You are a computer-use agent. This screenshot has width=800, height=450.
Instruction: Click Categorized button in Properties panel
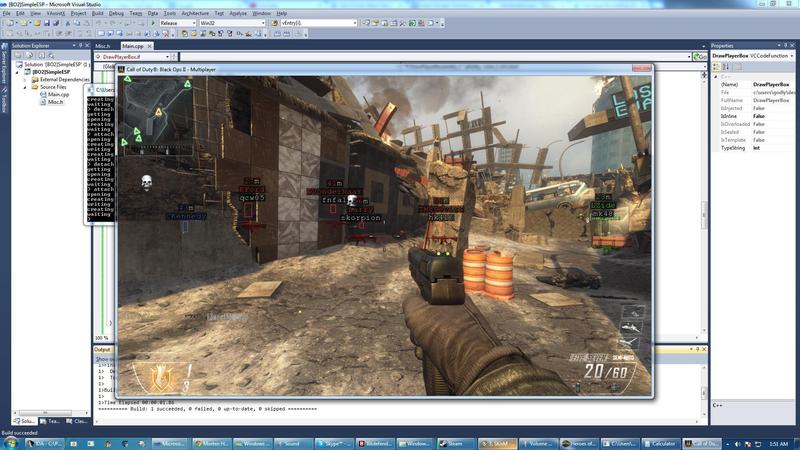[716, 66]
